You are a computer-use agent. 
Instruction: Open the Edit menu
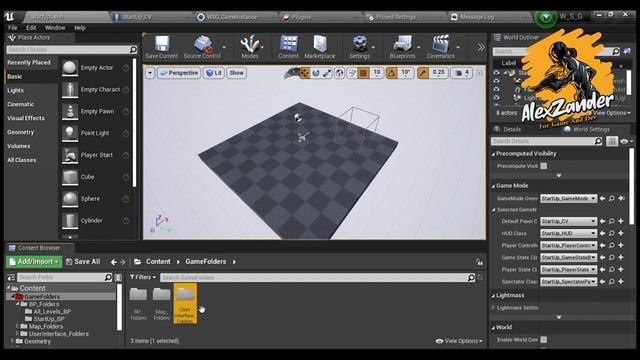(x=31, y=28)
